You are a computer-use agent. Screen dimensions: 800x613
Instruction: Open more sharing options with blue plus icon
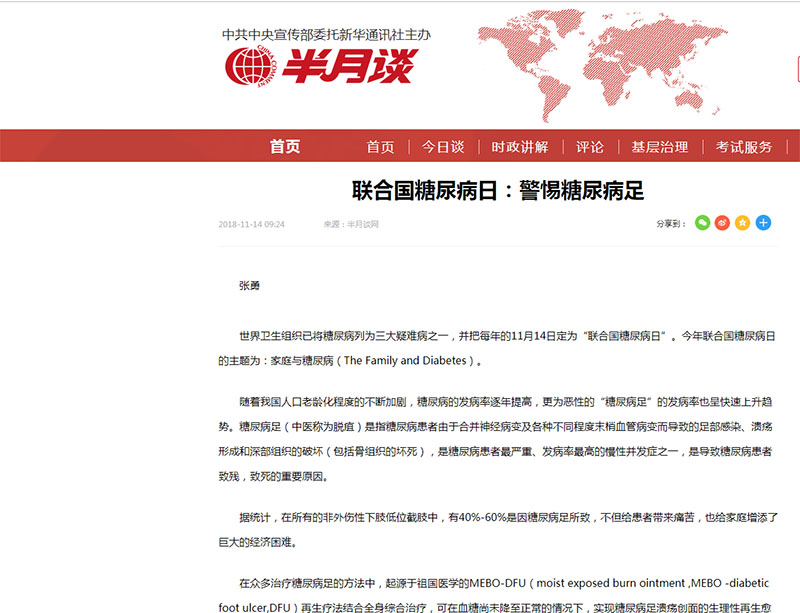tap(763, 222)
